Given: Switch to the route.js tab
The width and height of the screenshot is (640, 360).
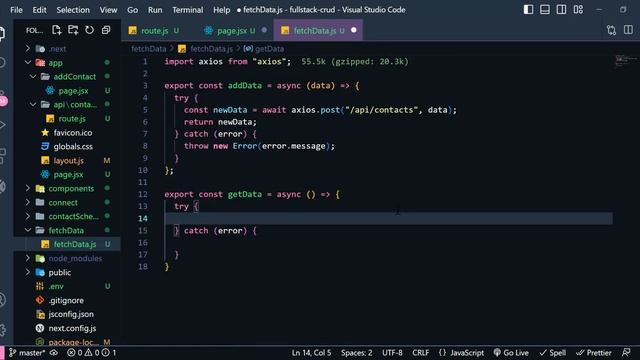Looking at the screenshot, I should click(155, 31).
